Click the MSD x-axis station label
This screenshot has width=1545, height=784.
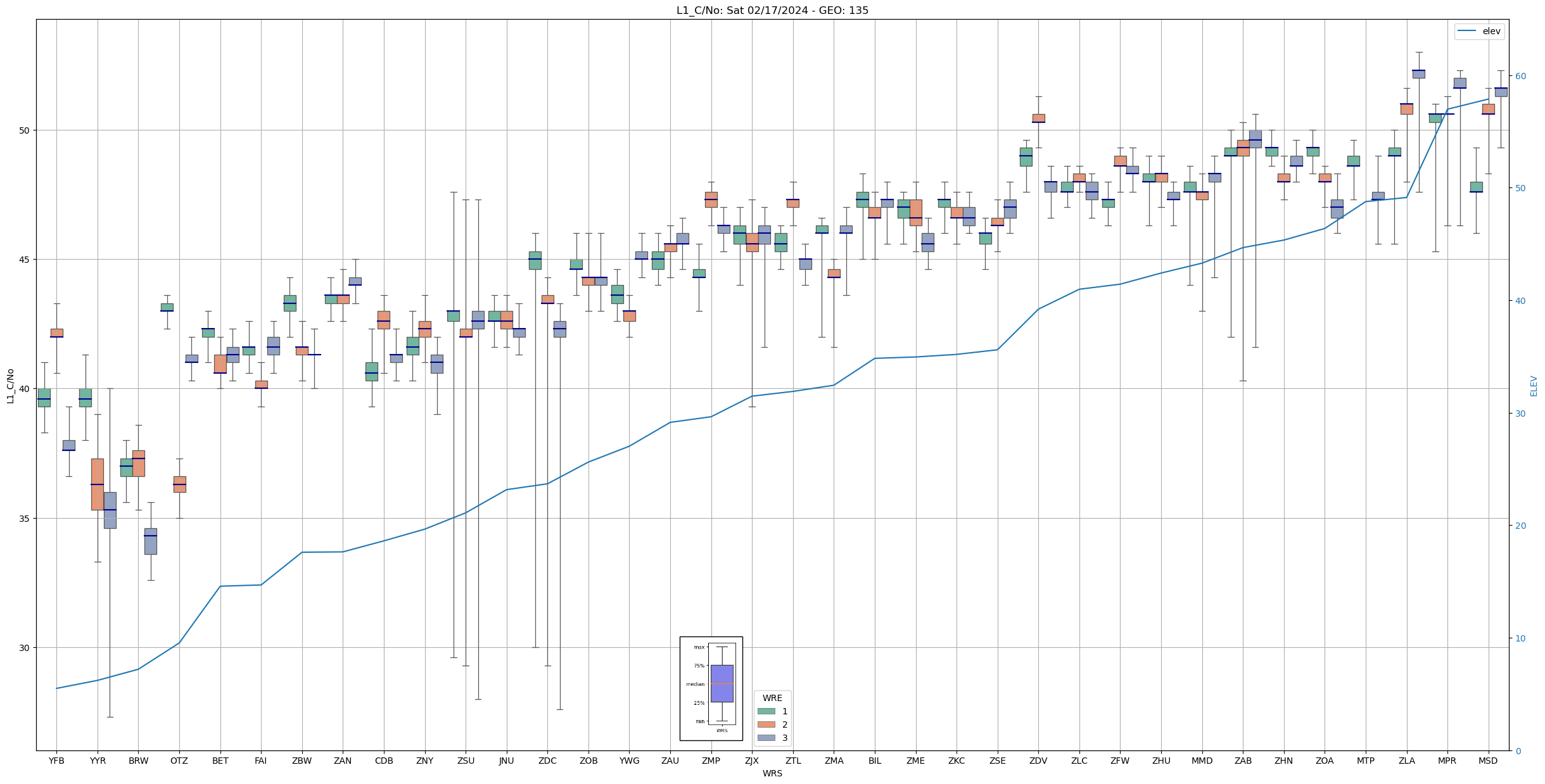(1488, 761)
